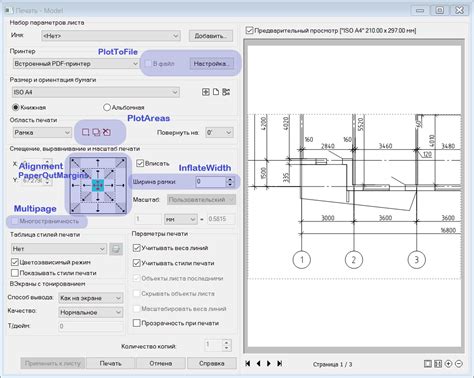Select Альбомная orientation radio button
This screenshot has height=378, width=474.
[107, 107]
